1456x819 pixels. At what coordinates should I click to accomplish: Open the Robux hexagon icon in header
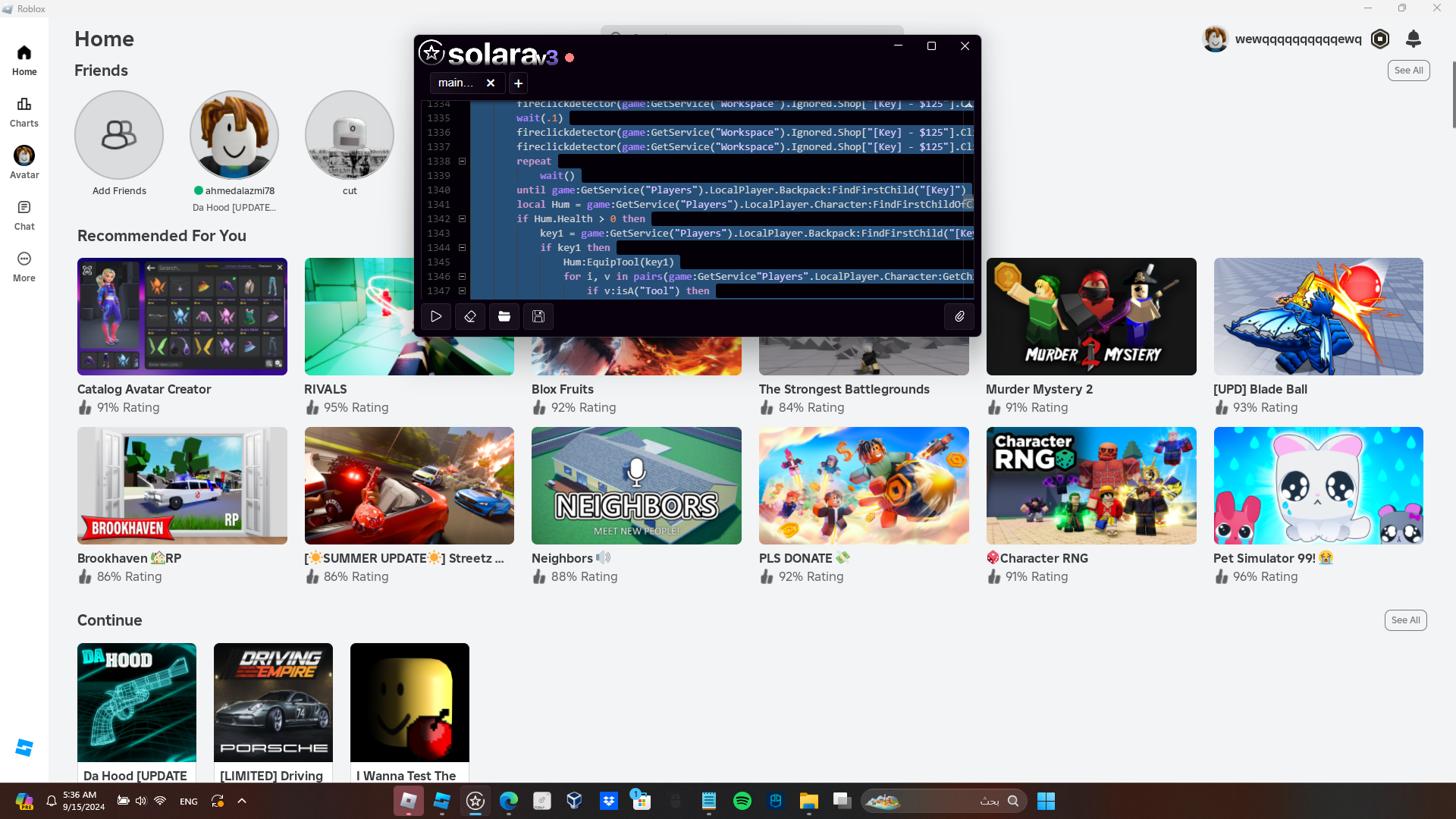tap(1380, 39)
